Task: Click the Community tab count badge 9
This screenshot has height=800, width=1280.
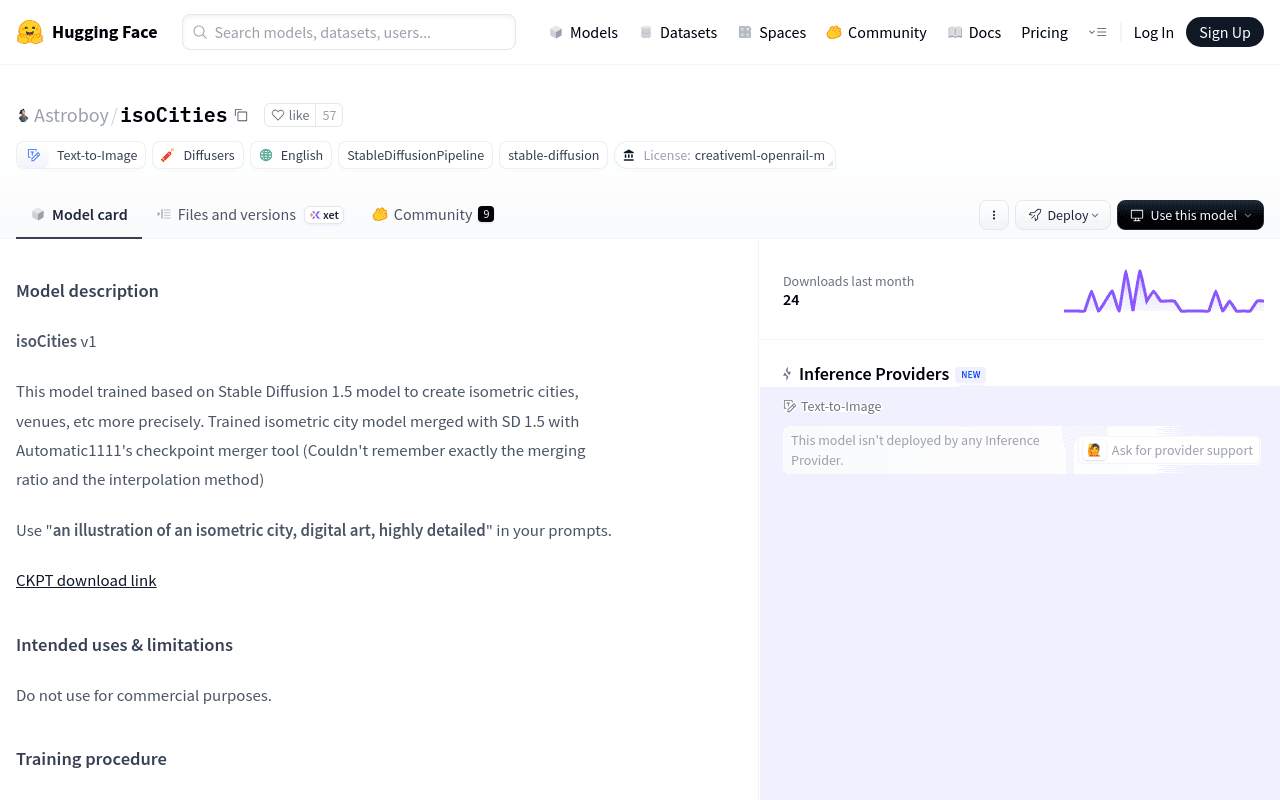Action: click(486, 214)
